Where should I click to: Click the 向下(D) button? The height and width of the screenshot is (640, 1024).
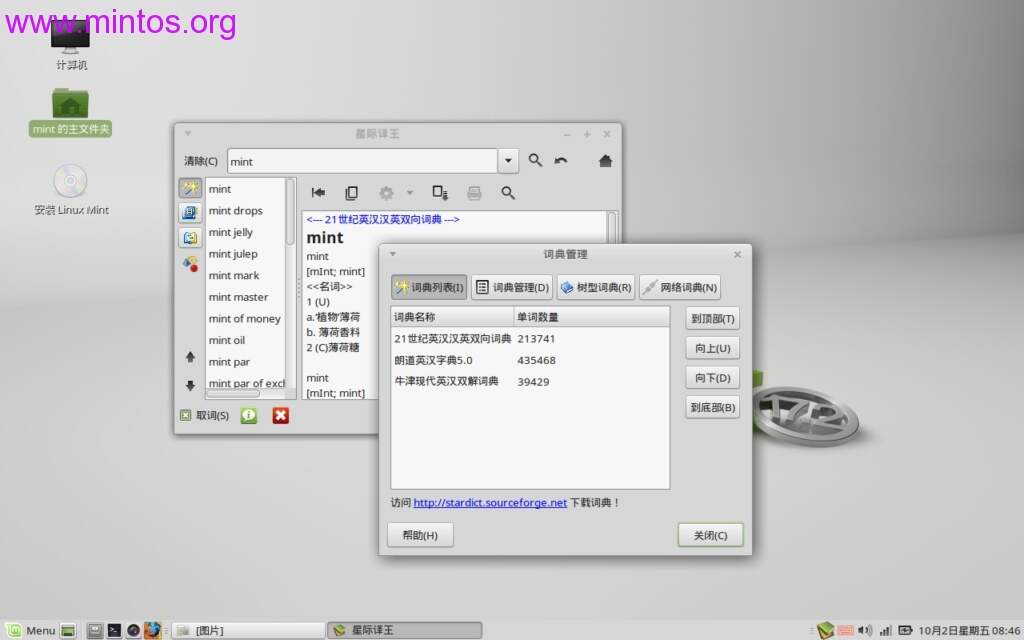tap(712, 377)
